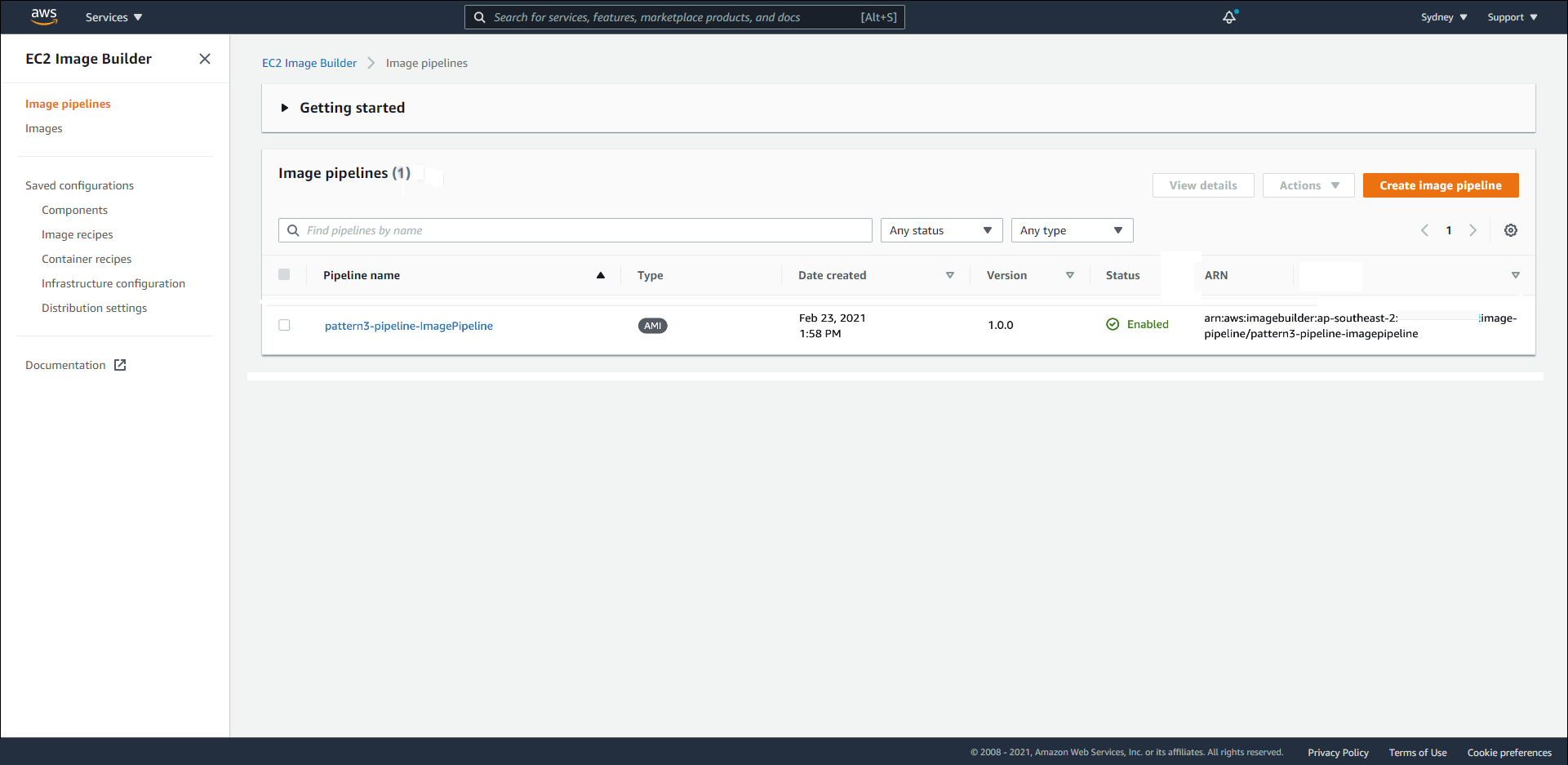The image size is (1568, 765).
Task: Open the Actions dropdown
Action: tap(1308, 185)
